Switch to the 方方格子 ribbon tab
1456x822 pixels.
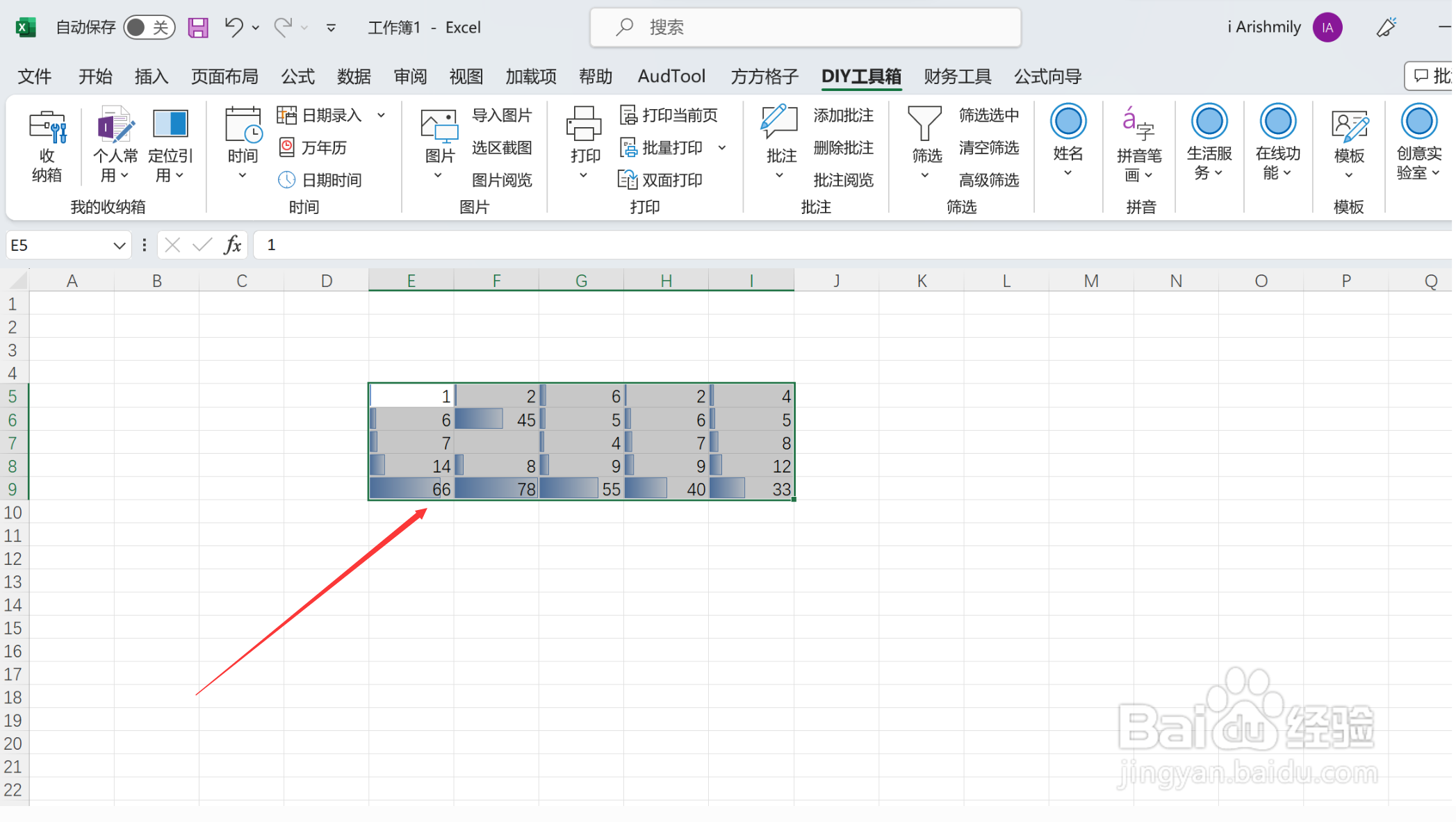point(763,76)
